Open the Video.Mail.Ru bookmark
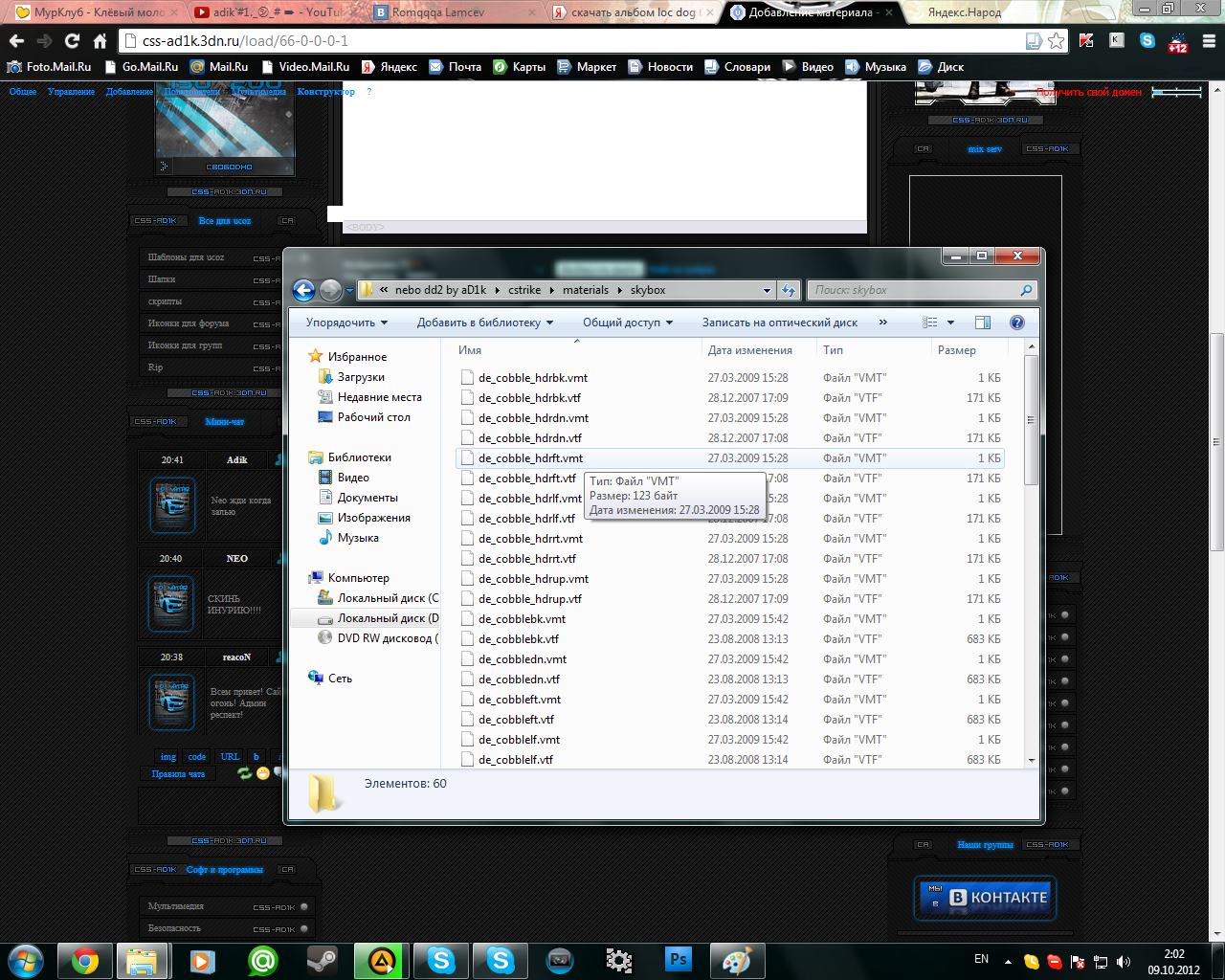1225x980 pixels. click(304, 67)
